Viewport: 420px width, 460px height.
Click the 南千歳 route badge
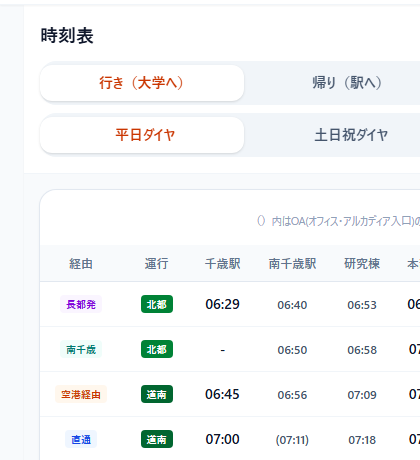[x=81, y=349]
